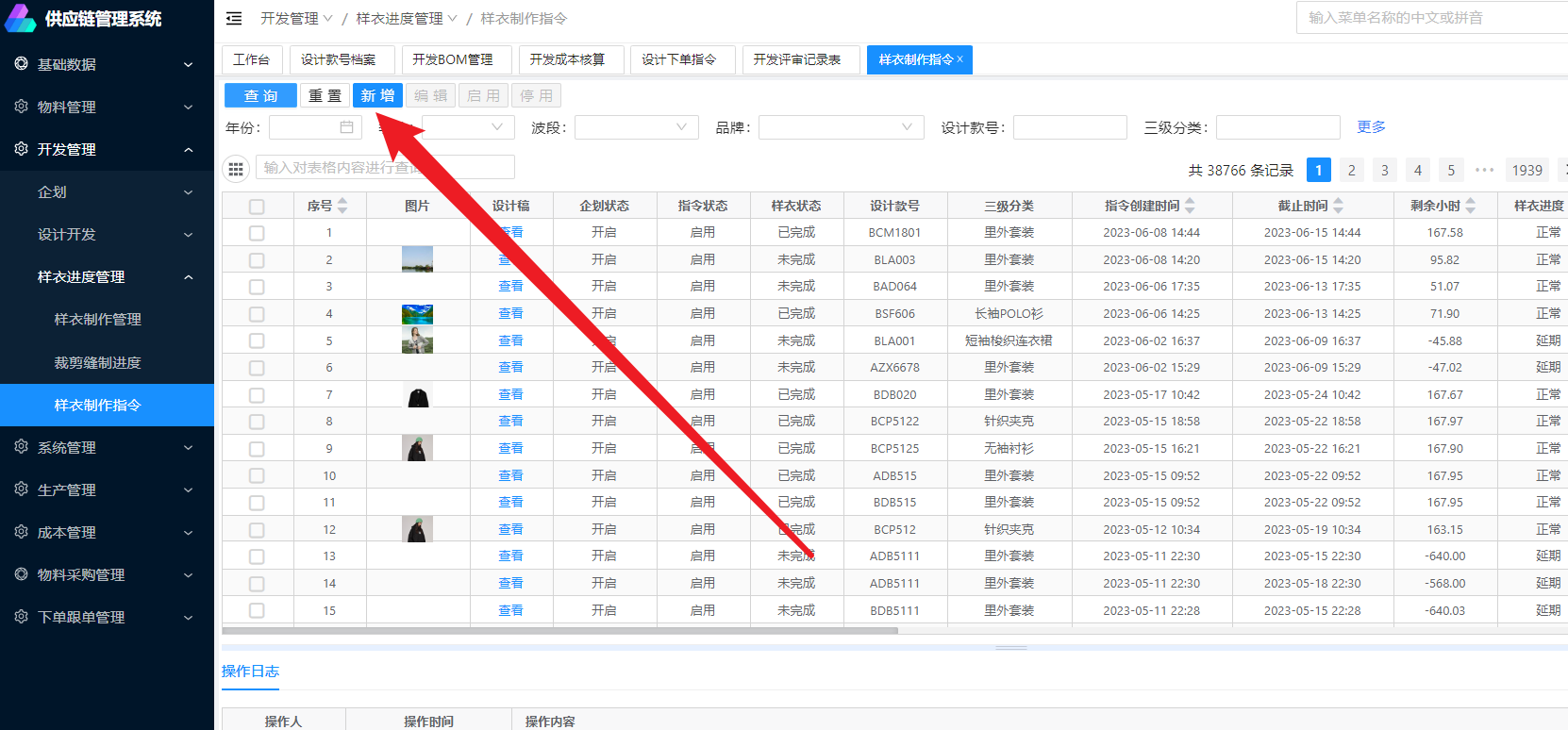Switch to the 开发BOM管理 tab
Screen dimensions: 1568x730
point(453,59)
